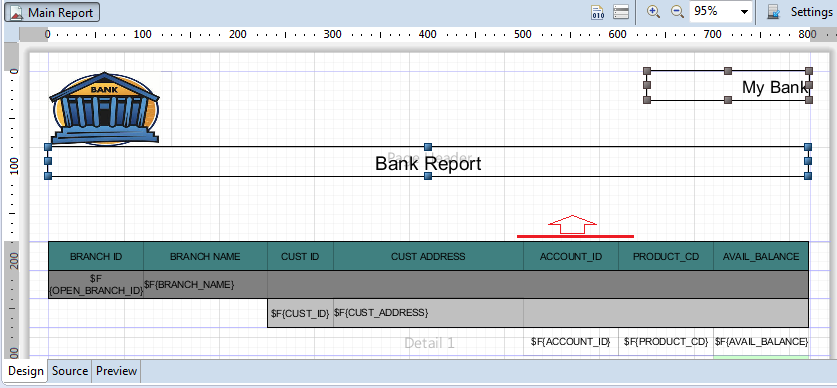Select the bank logo image element
This screenshot has height=388, width=837.
coord(104,108)
